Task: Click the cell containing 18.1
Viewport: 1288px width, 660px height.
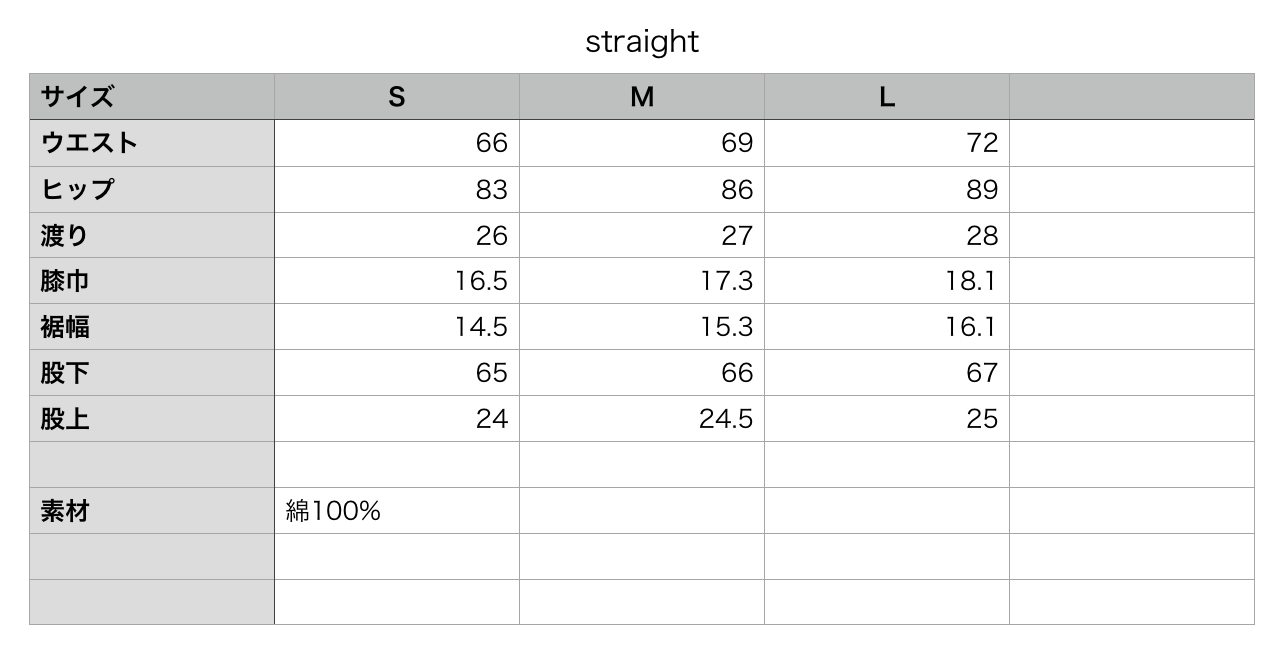Action: [887, 281]
